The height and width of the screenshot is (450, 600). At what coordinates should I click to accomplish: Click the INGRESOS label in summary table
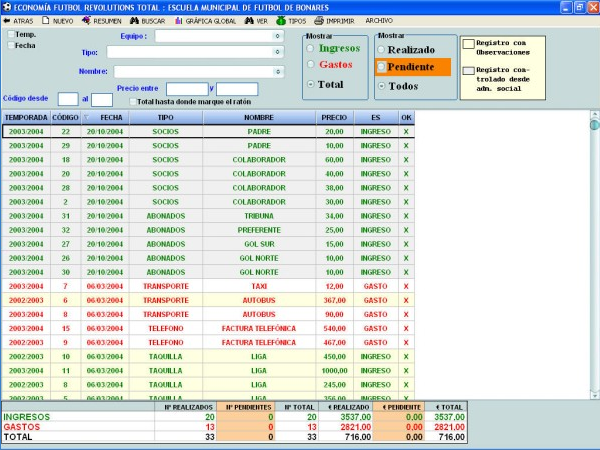click(26, 417)
